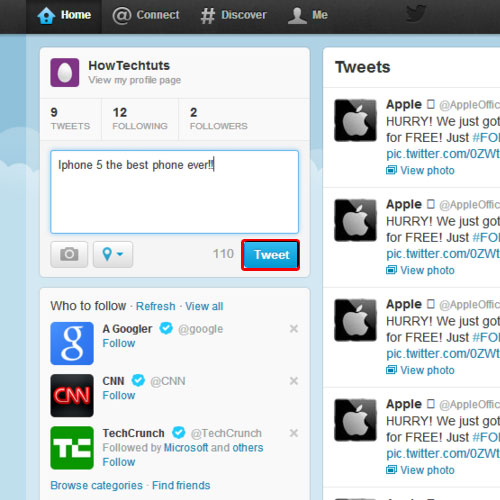
Task: Dismiss the CNN suggestion
Action: tap(294, 381)
